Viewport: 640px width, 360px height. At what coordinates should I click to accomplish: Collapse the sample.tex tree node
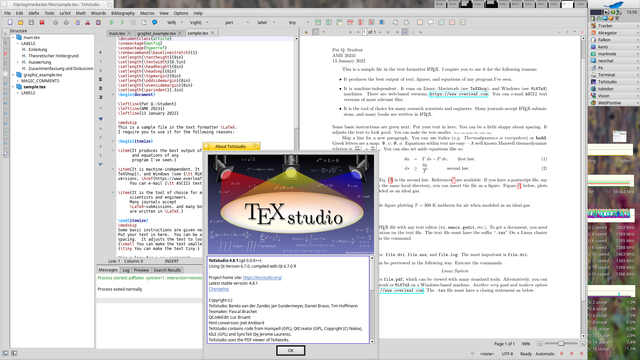(13, 87)
